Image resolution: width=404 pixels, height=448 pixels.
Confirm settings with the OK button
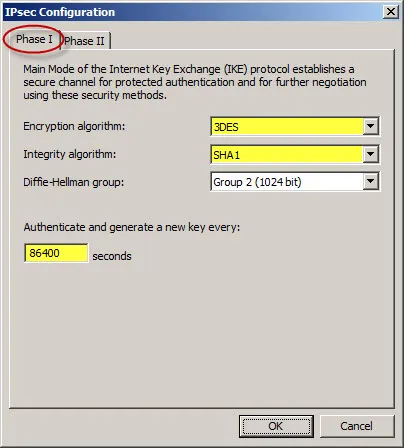[276, 426]
